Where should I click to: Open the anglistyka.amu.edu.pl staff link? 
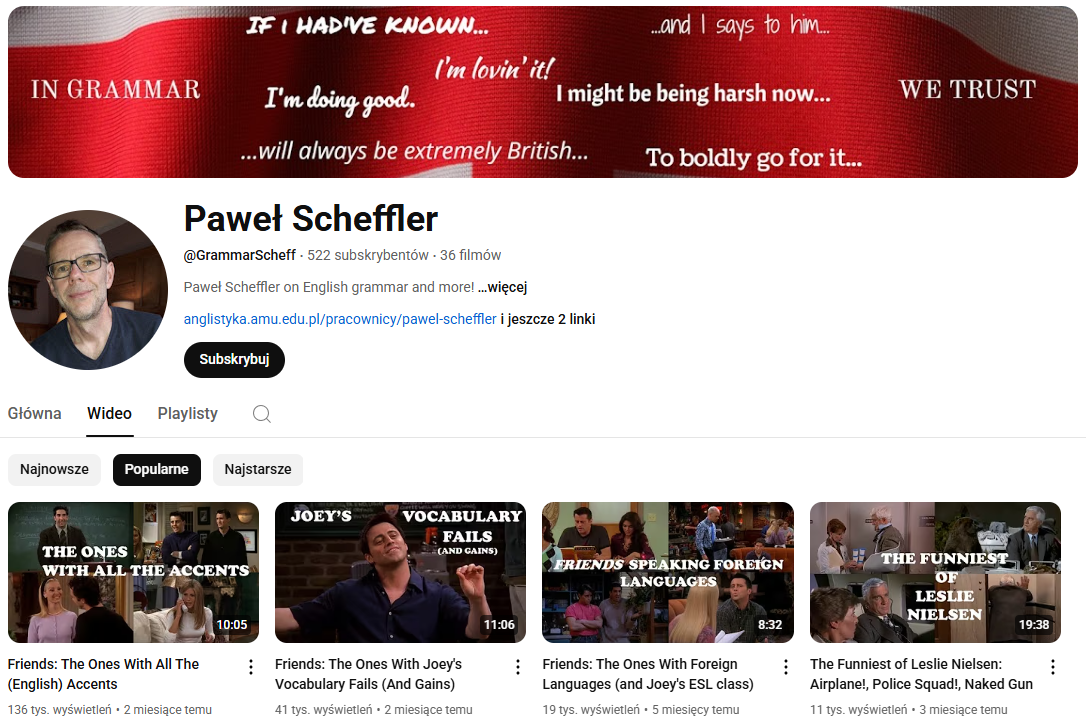tap(340, 319)
